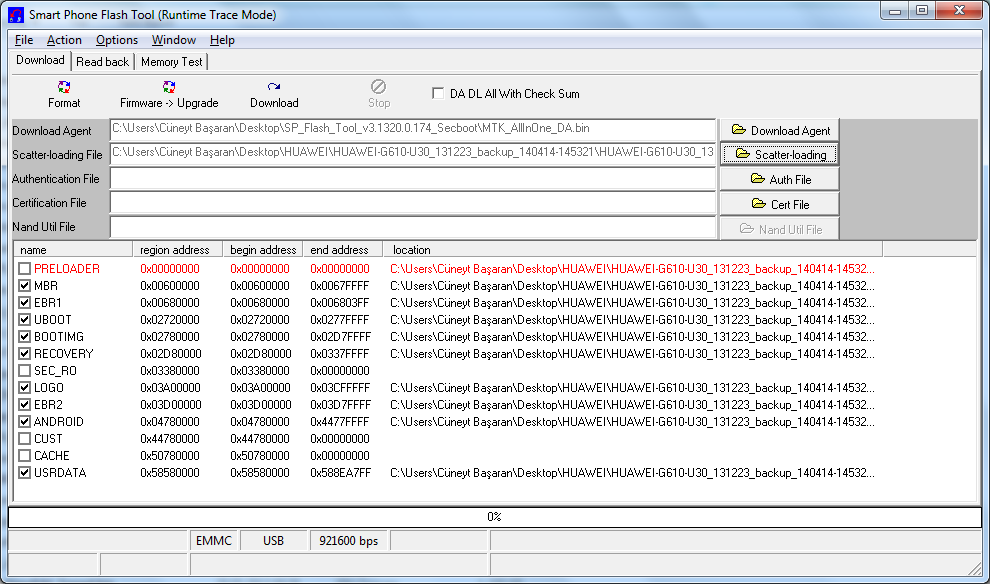
Task: Sort by the region address column header
Action: click(x=177, y=250)
